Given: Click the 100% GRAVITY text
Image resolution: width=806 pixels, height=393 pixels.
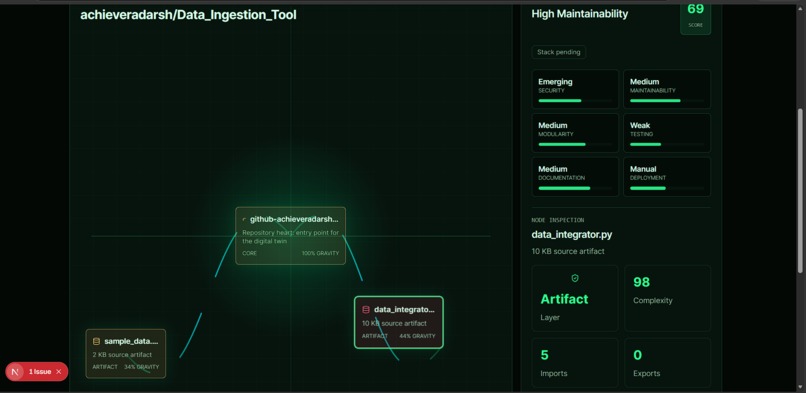Looking at the screenshot, I should [x=320, y=253].
